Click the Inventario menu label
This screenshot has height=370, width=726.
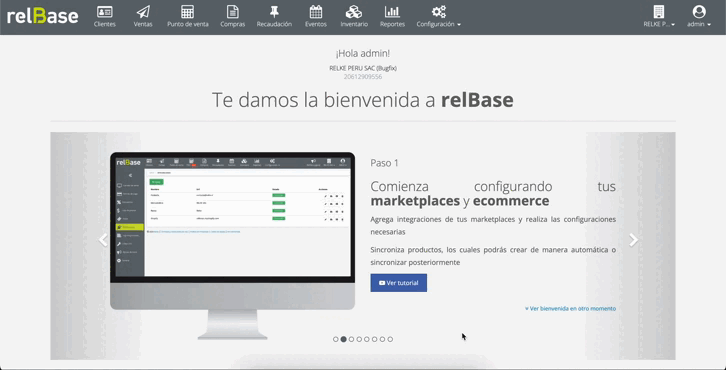click(x=354, y=25)
